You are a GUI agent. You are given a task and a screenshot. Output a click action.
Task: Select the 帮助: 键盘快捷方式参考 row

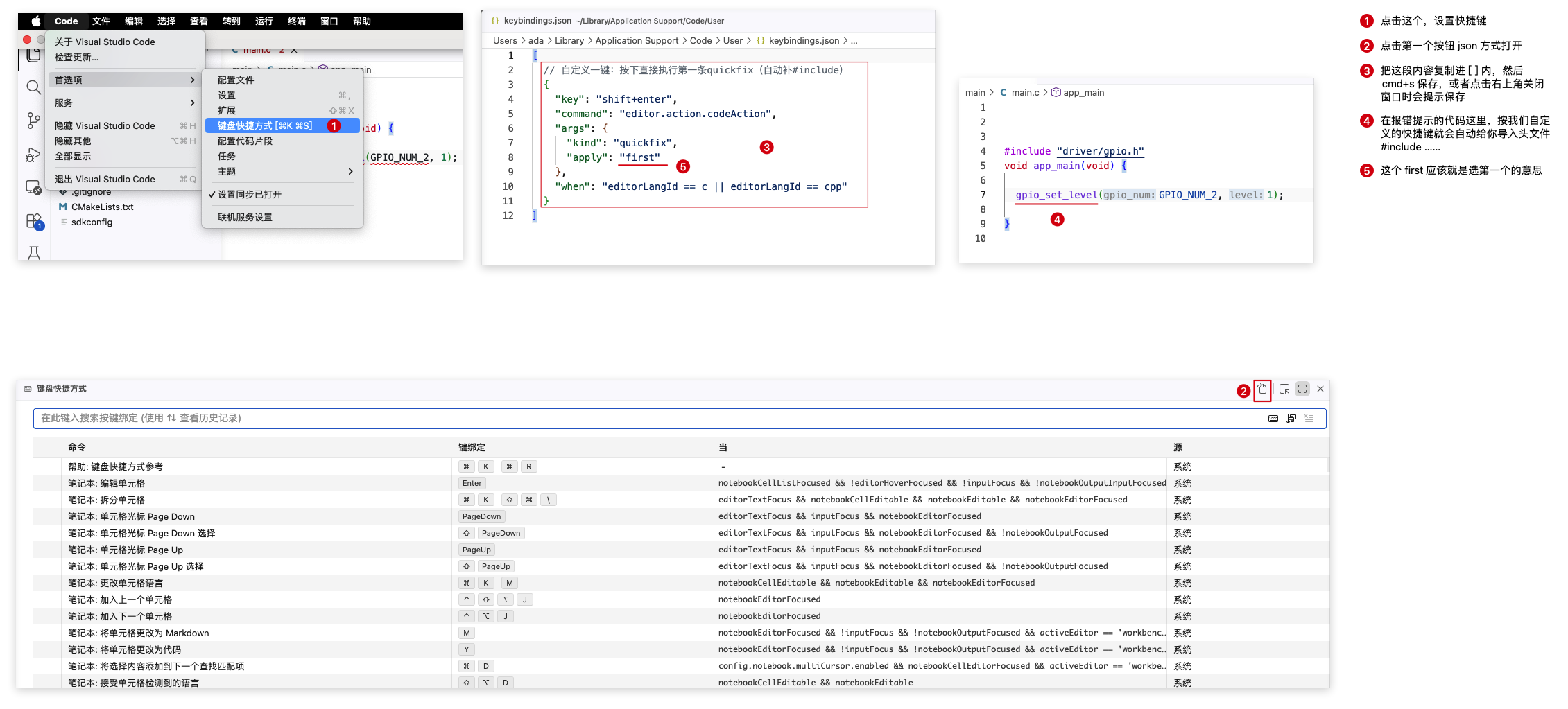coord(681,467)
